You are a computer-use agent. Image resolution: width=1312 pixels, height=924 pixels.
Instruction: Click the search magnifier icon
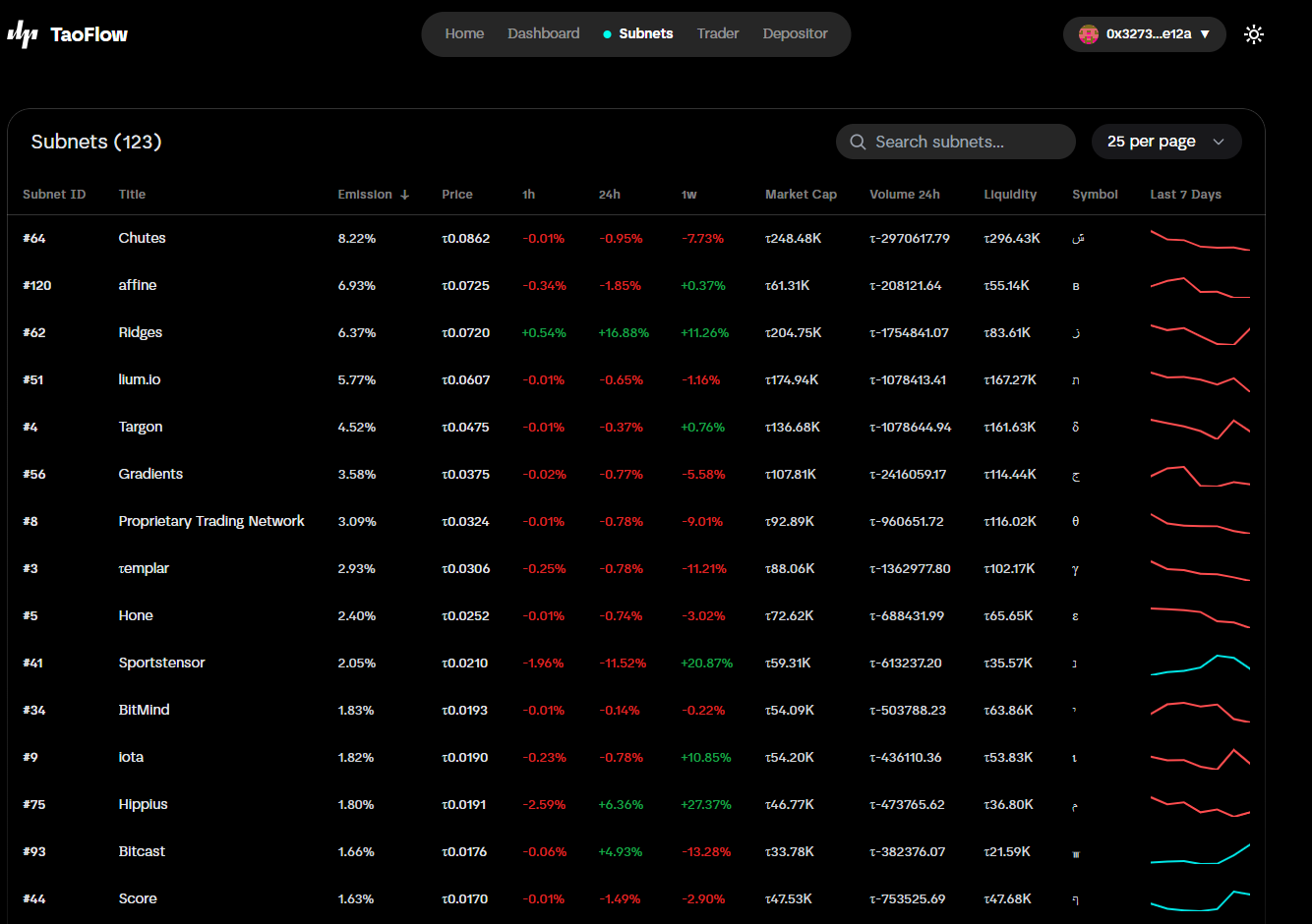(x=858, y=142)
